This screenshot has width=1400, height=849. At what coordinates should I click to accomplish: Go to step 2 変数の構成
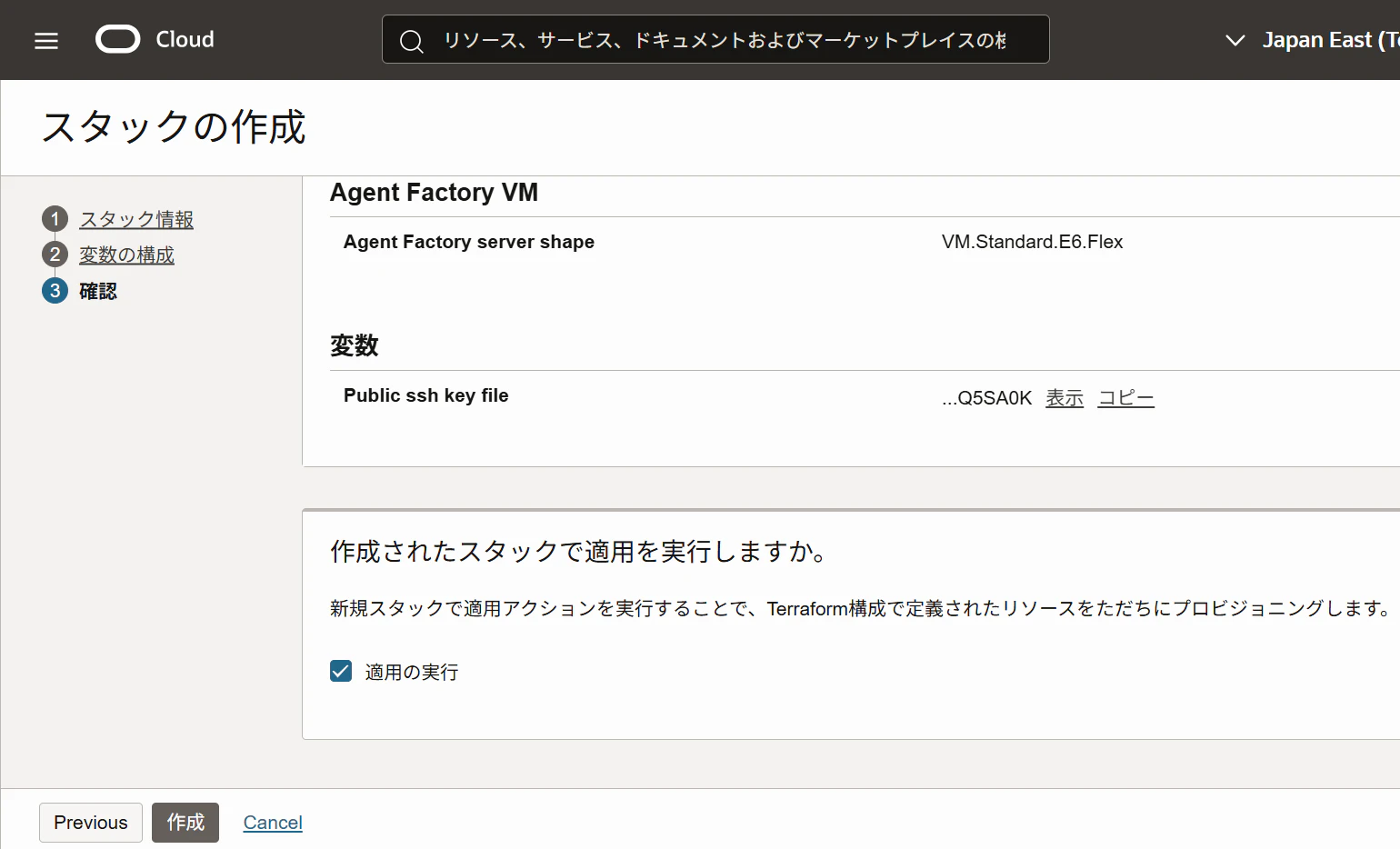pyautogui.click(x=126, y=255)
